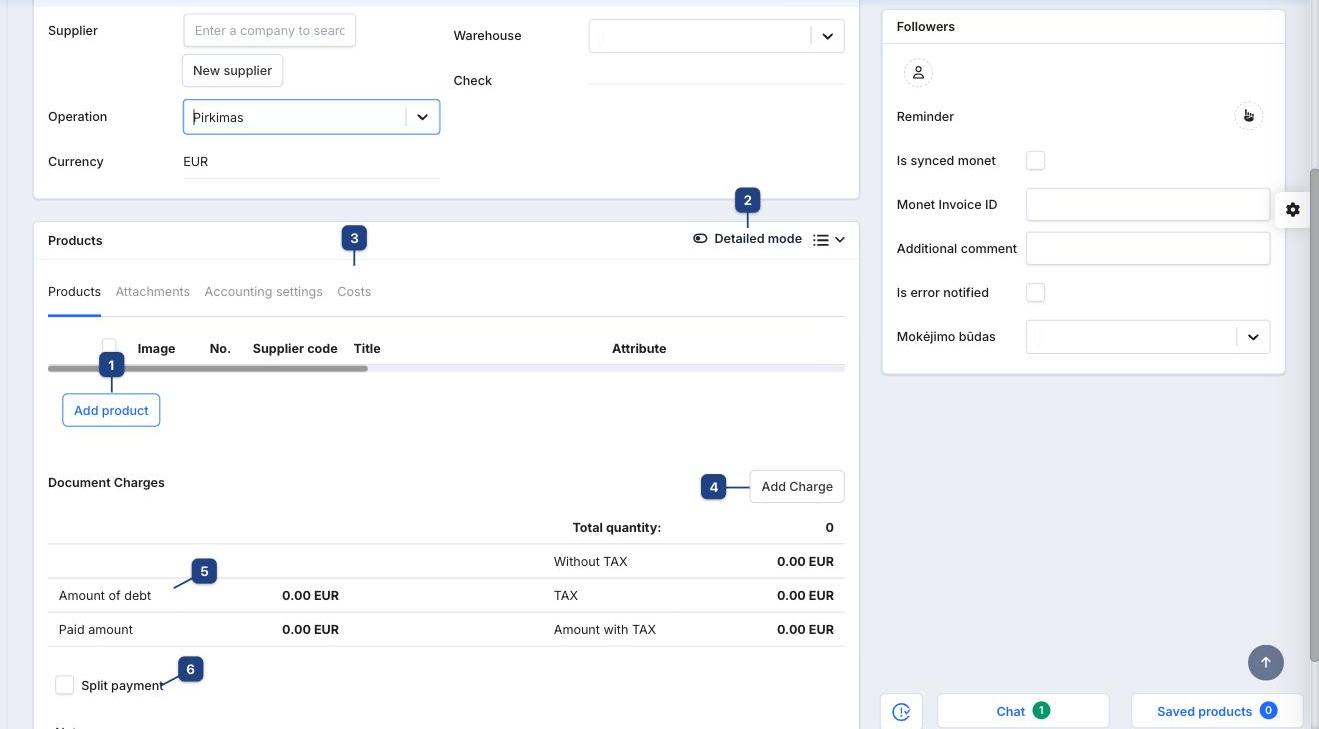Click the products table horizontal scrollbar
The height and width of the screenshot is (729, 1319).
(x=208, y=369)
